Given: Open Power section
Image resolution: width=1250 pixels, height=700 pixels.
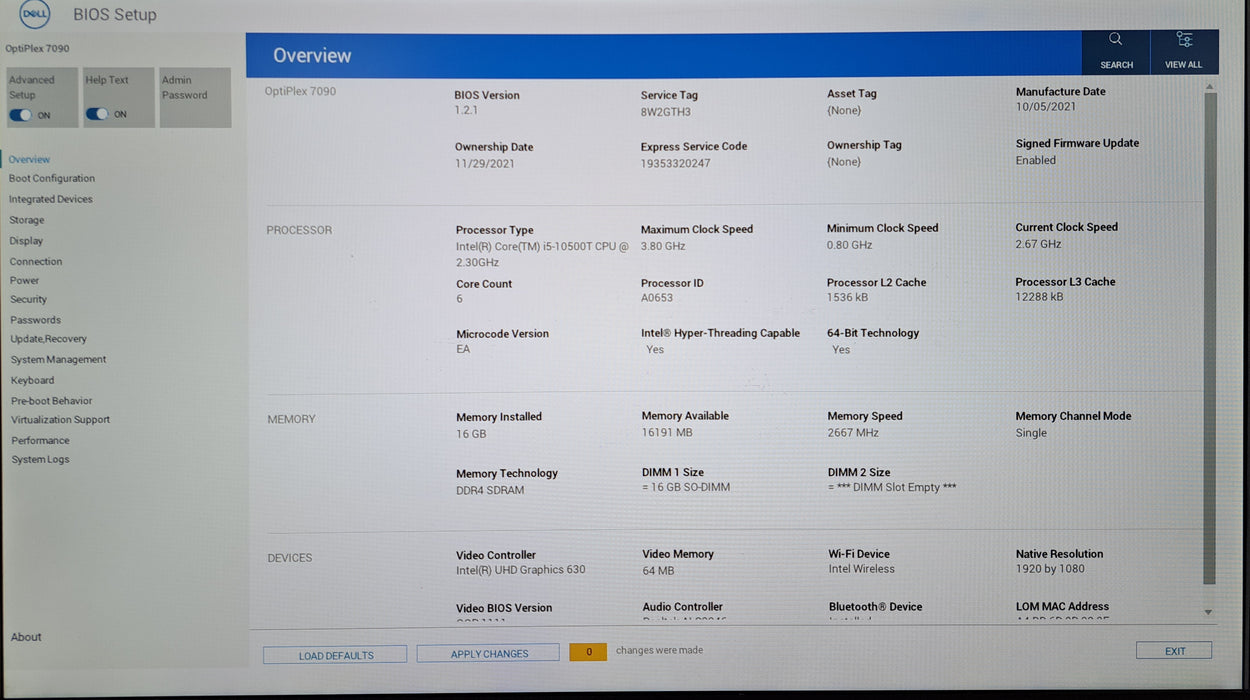Looking at the screenshot, I should point(25,280).
